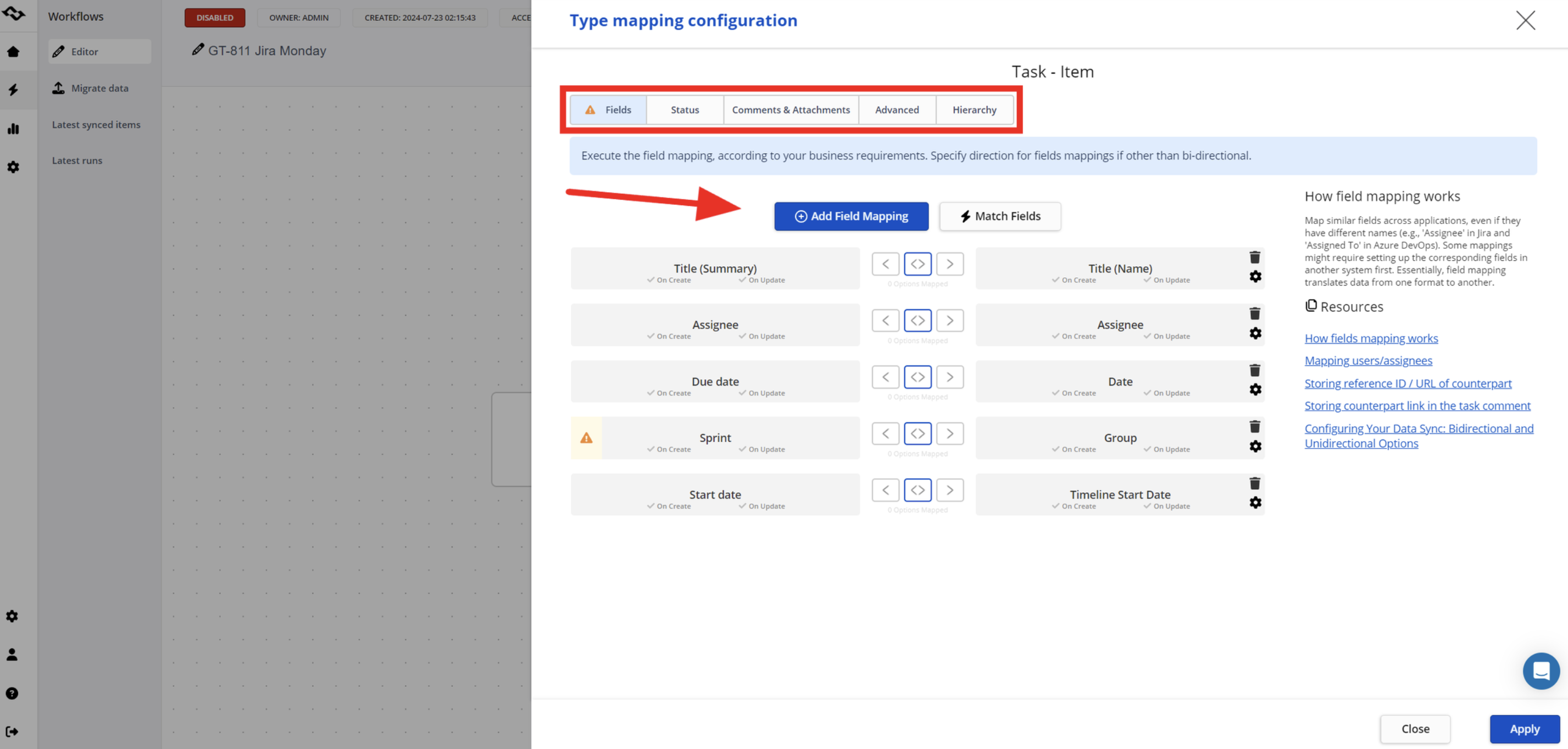Enable right-direction sync for Due date mapping
The image size is (1568, 749).
949,377
